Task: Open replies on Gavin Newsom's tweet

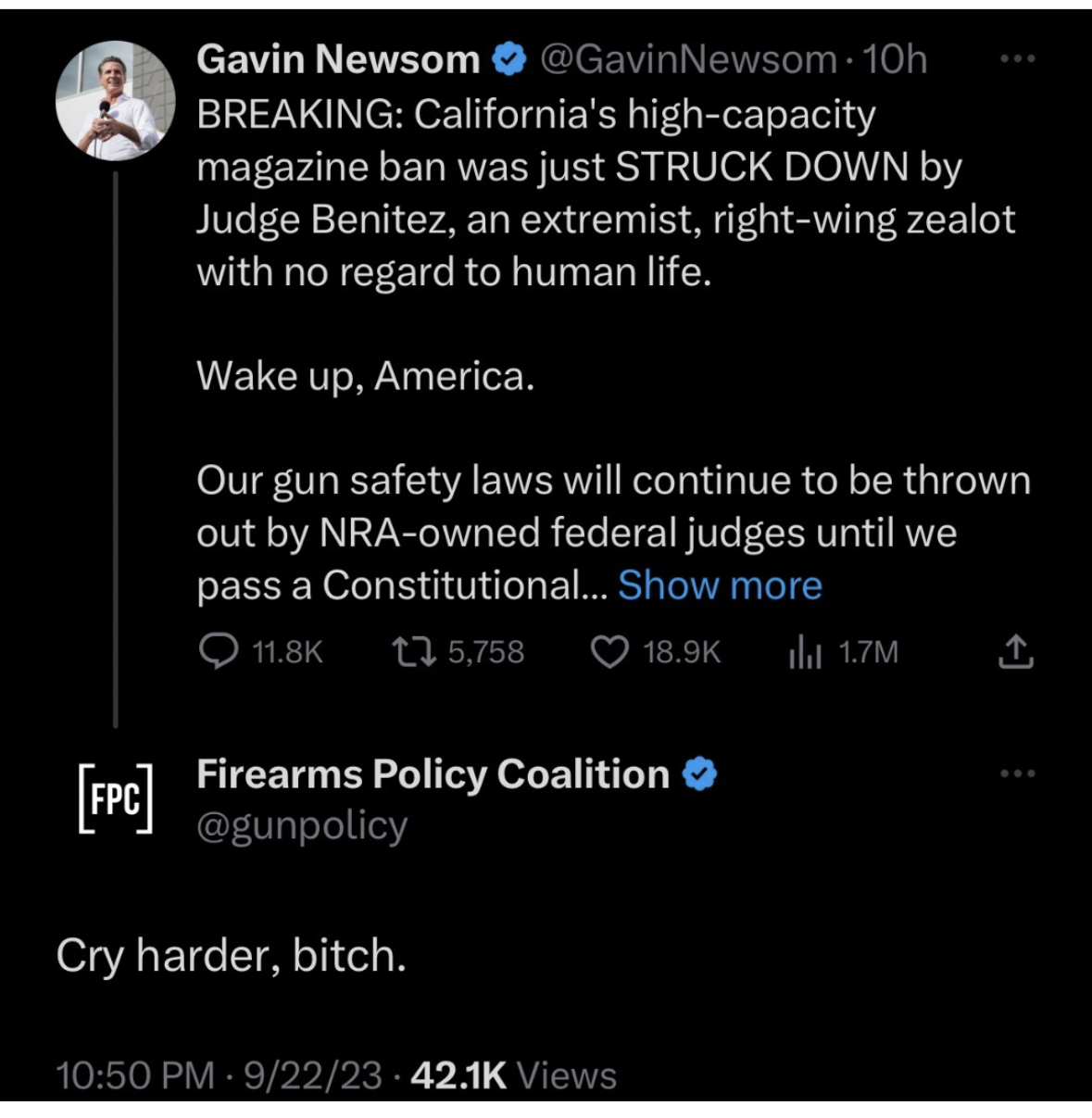Action: [219, 652]
